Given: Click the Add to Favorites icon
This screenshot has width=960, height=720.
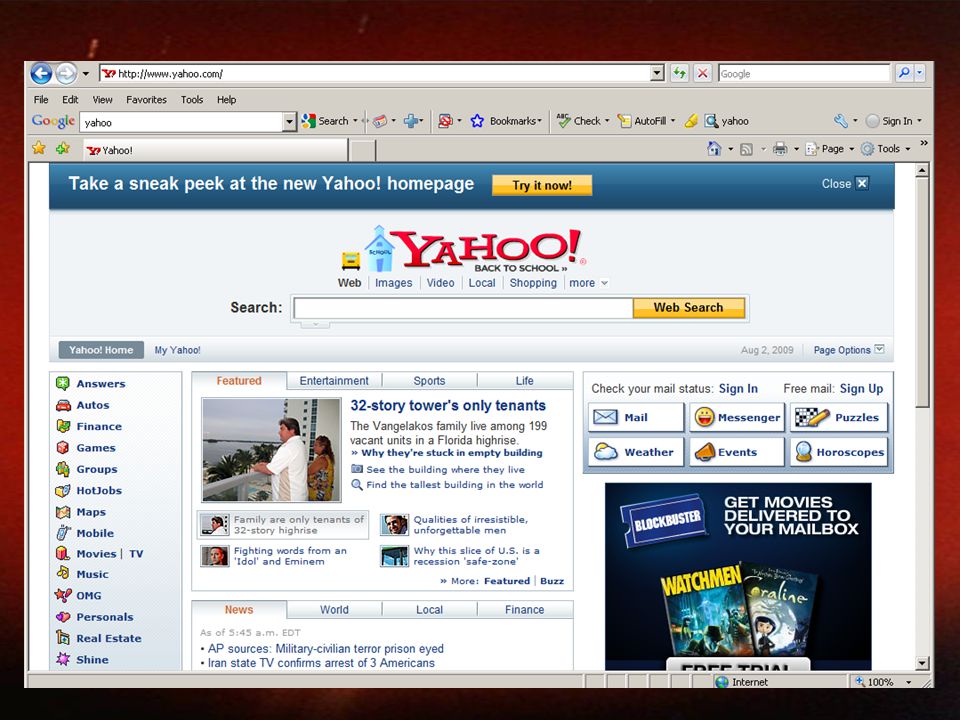Looking at the screenshot, I should point(62,148).
